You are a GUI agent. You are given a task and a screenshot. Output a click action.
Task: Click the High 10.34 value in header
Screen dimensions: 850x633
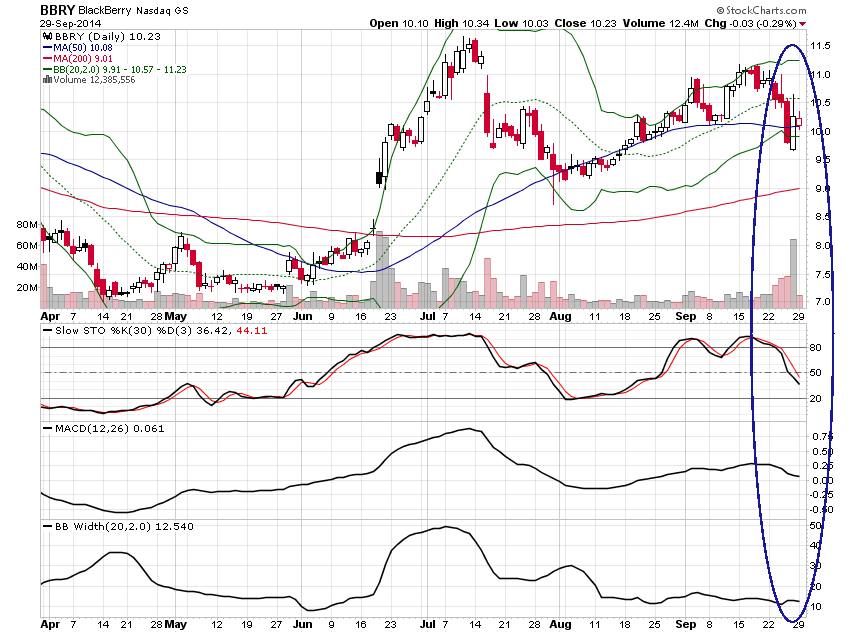click(461, 23)
